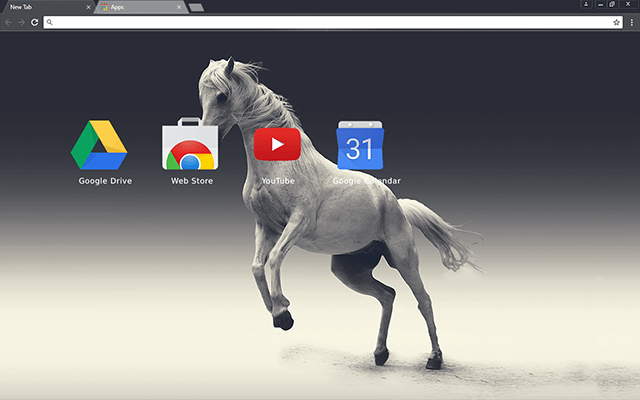This screenshot has width=640, height=400.
Task: Close the Apps tab
Action: [x=179, y=7]
